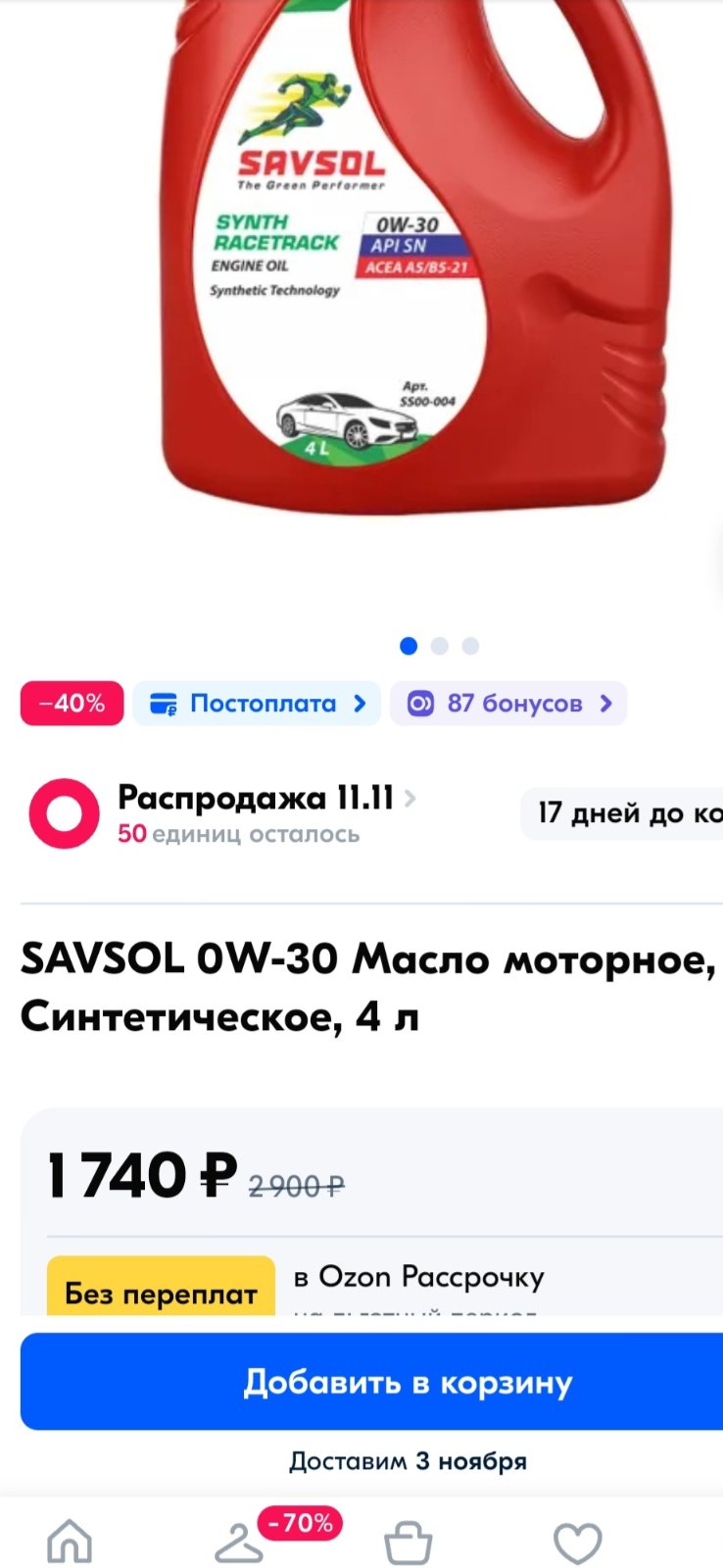723x1568 pixels.
Task: Open Распродажа 11.11 arrow
Action: [410, 799]
